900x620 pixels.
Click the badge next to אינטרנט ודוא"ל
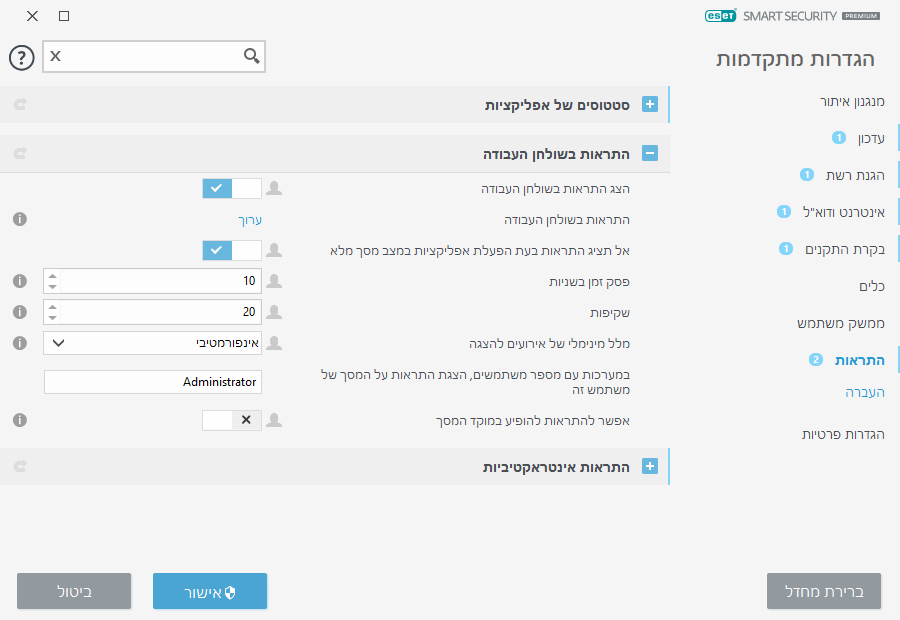coord(783,211)
